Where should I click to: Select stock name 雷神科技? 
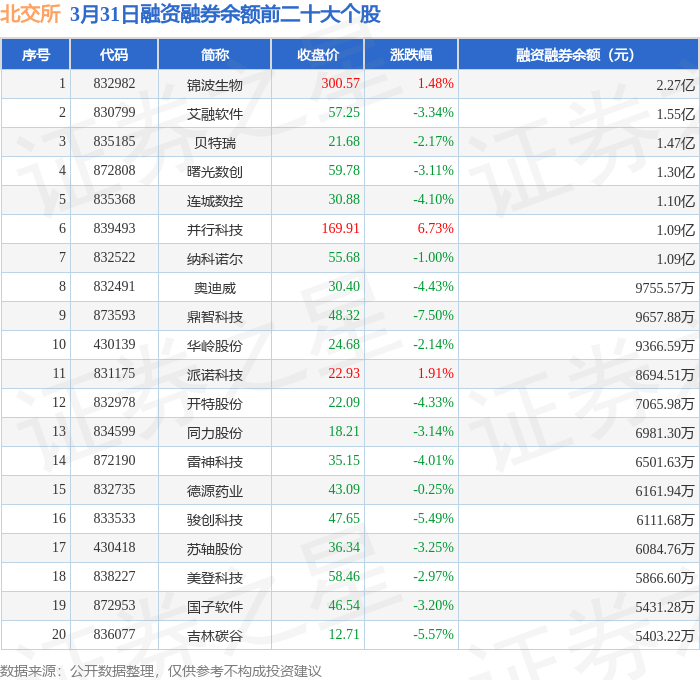tap(215, 462)
